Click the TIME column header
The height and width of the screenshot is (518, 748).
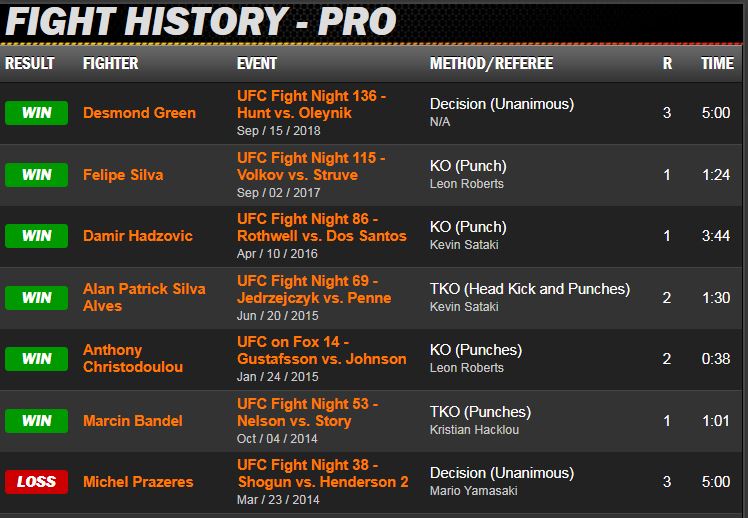717,64
